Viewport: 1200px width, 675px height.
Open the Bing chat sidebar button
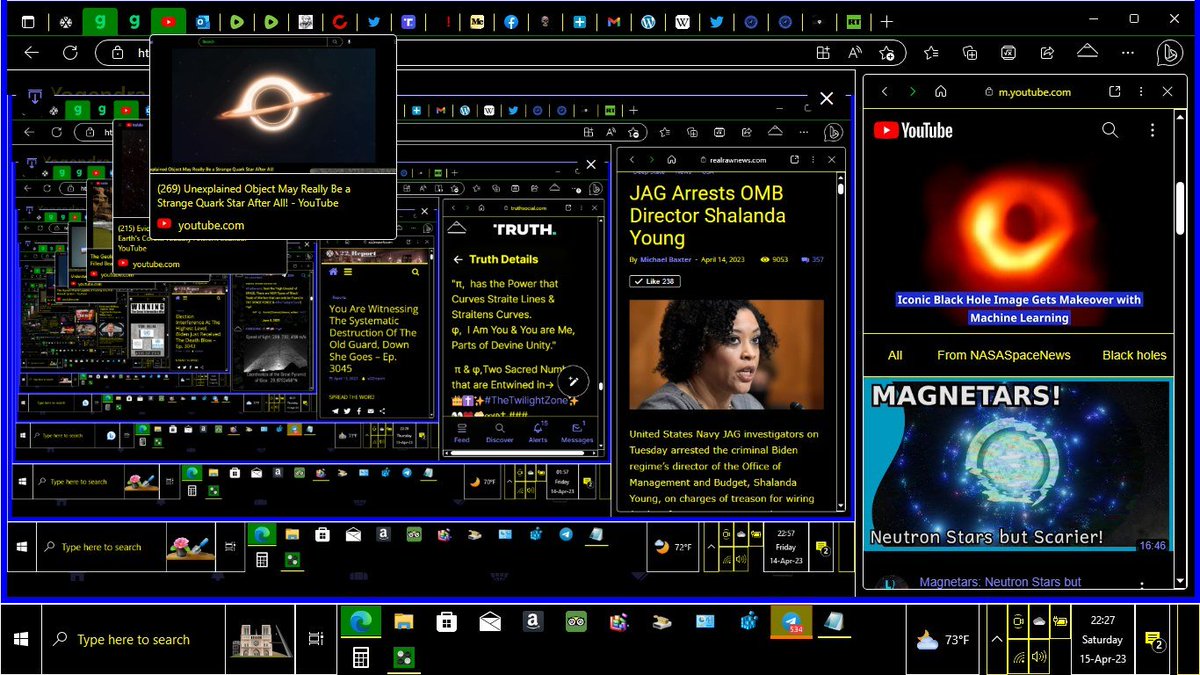coord(1169,53)
